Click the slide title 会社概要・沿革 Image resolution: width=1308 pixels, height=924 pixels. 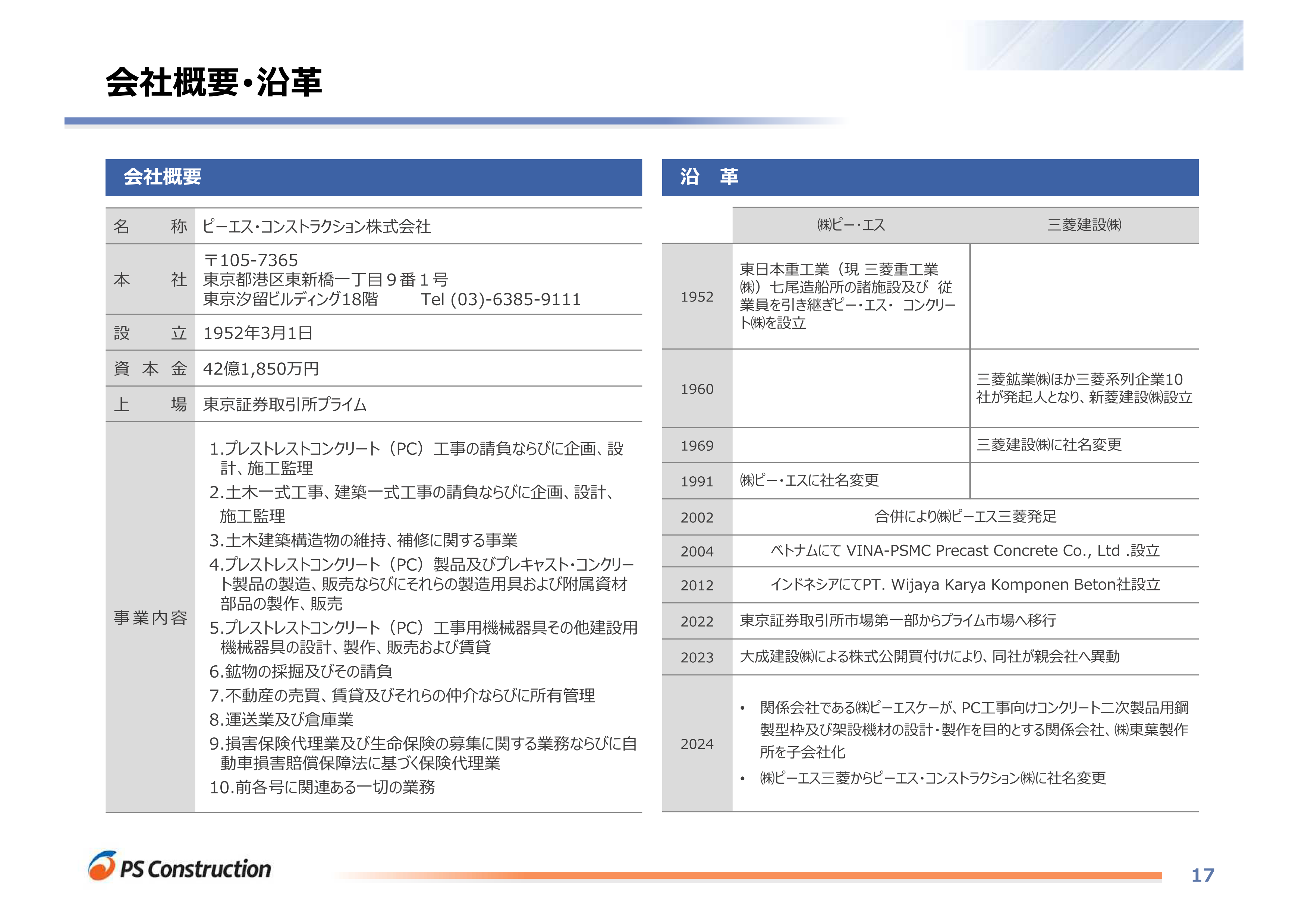tap(214, 82)
